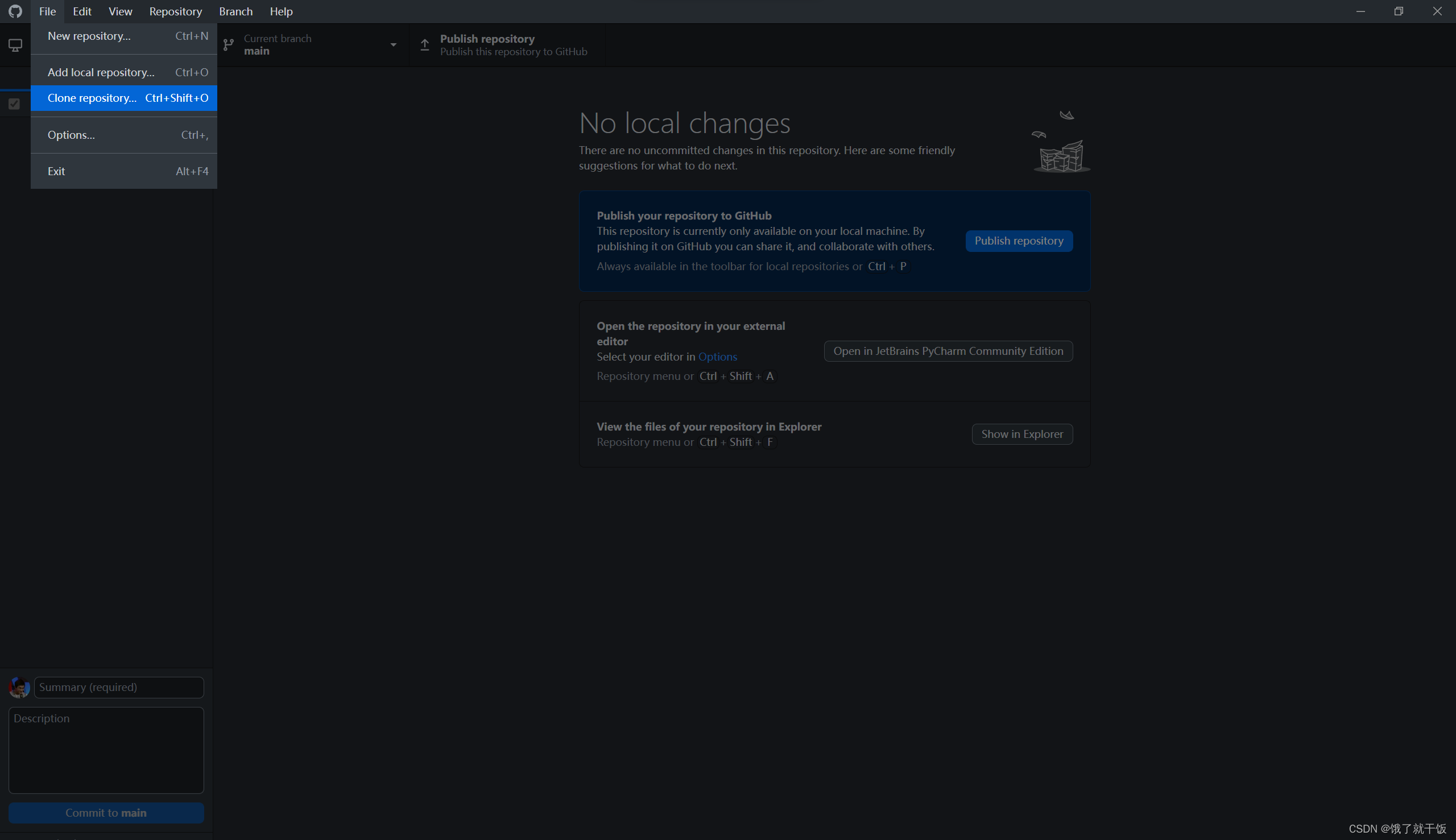Click the 'Options' hyperlink in editor section
The height and width of the screenshot is (840, 1456).
coord(718,356)
